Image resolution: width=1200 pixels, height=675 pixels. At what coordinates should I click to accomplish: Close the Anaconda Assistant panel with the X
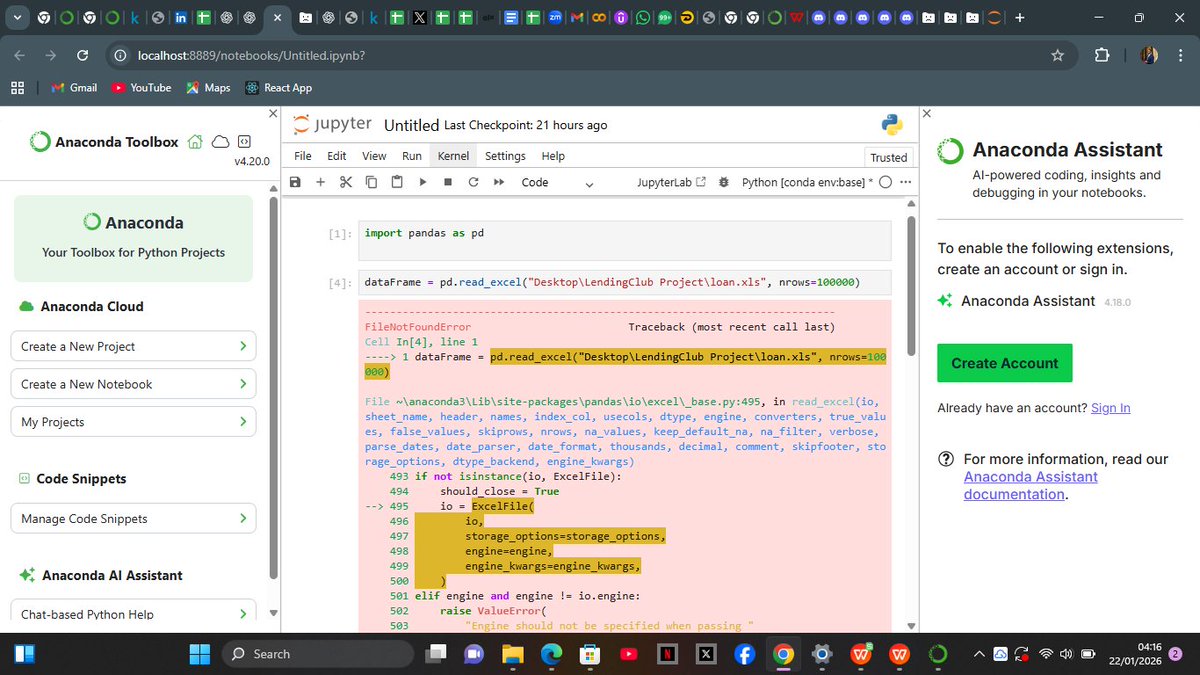pyautogui.click(x=926, y=114)
